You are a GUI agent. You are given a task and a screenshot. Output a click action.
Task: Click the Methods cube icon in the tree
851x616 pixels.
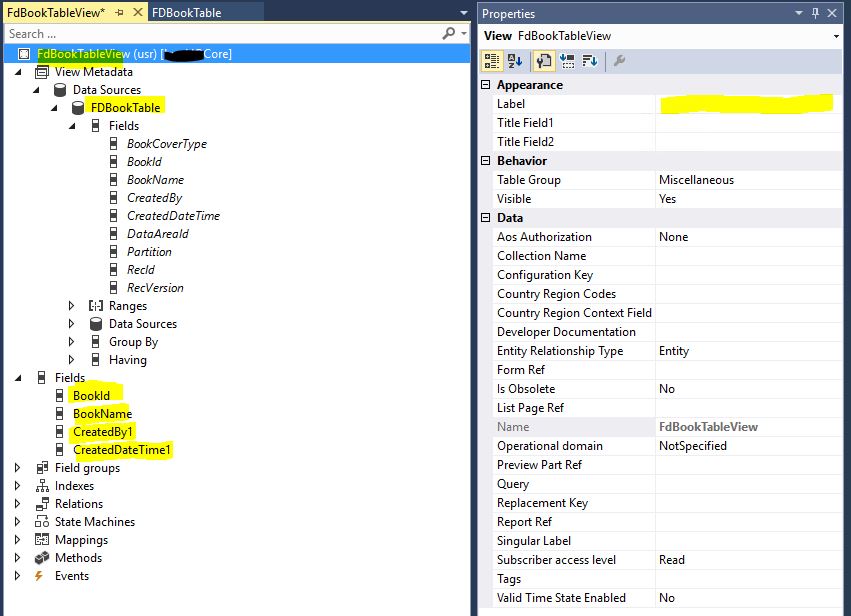click(42, 558)
